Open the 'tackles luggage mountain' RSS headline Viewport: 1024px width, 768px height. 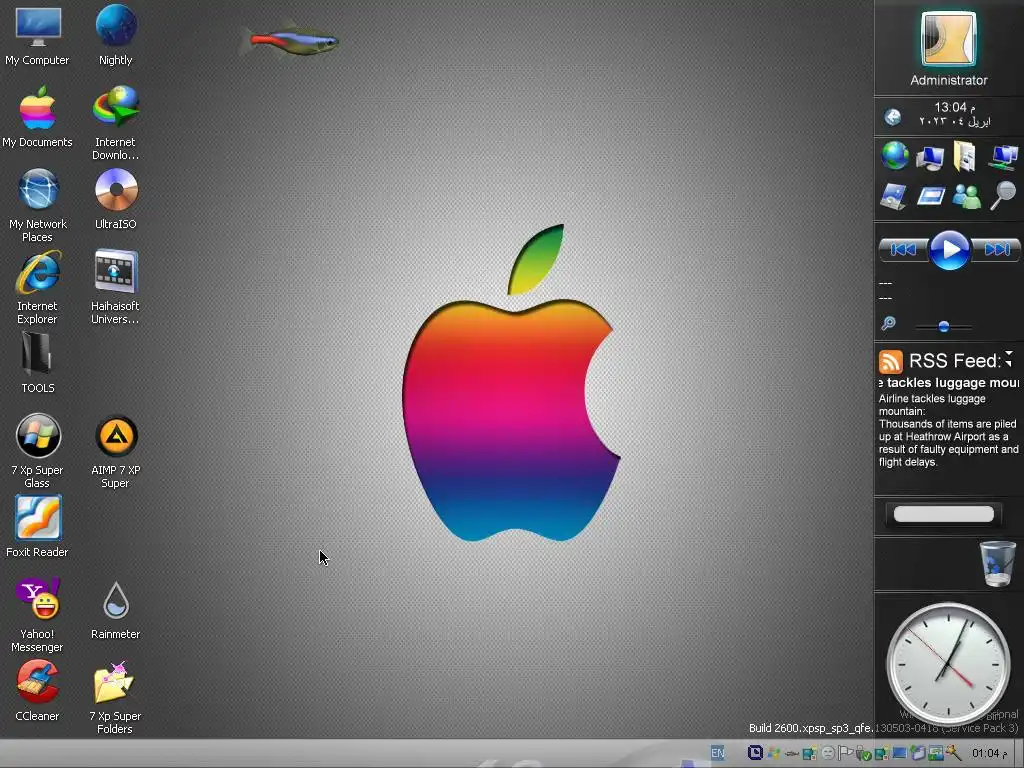949,383
